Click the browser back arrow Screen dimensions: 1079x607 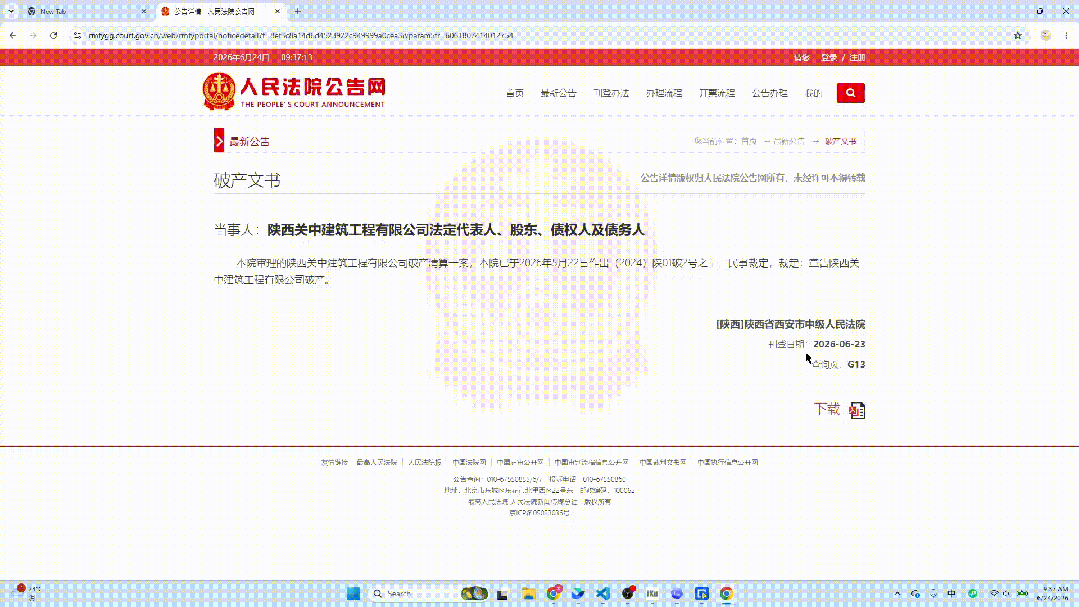coord(13,35)
